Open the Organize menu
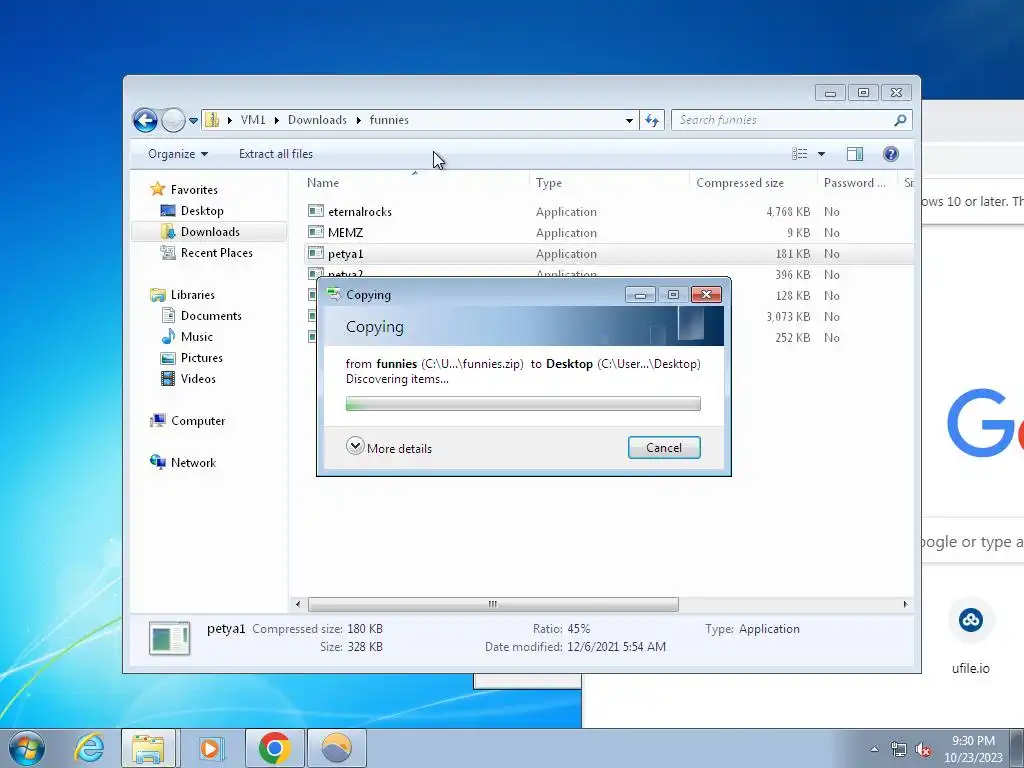The height and width of the screenshot is (768, 1024). (x=178, y=154)
